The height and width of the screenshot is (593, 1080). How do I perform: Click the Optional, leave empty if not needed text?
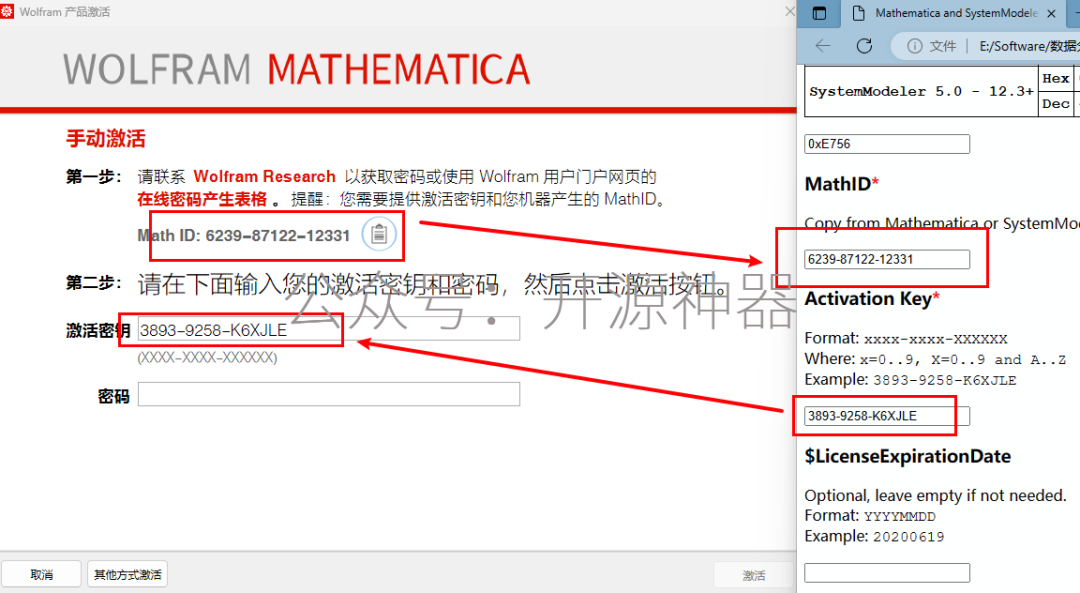coord(935,495)
